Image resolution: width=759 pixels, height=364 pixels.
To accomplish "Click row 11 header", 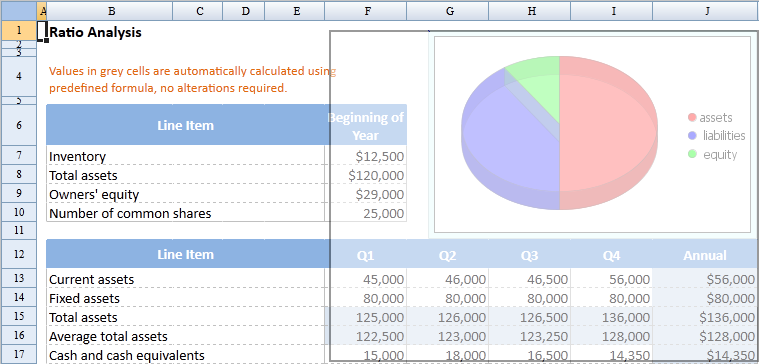I will [x=19, y=230].
